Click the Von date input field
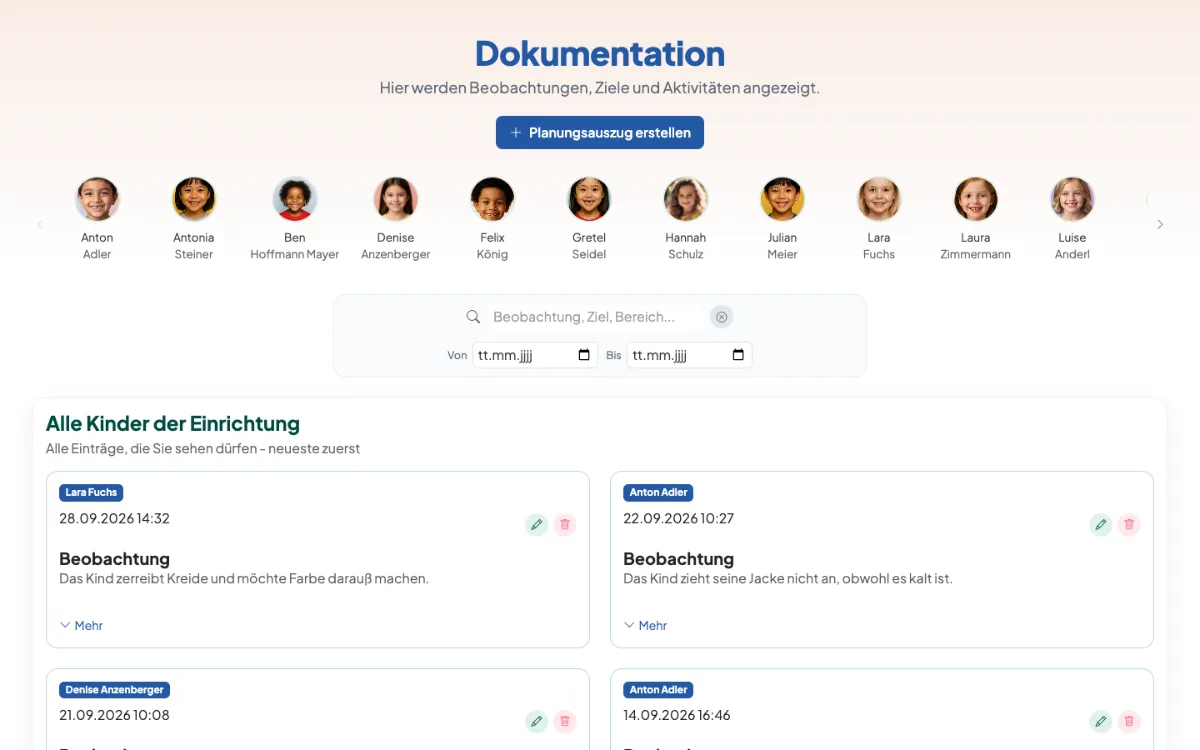 click(535, 355)
